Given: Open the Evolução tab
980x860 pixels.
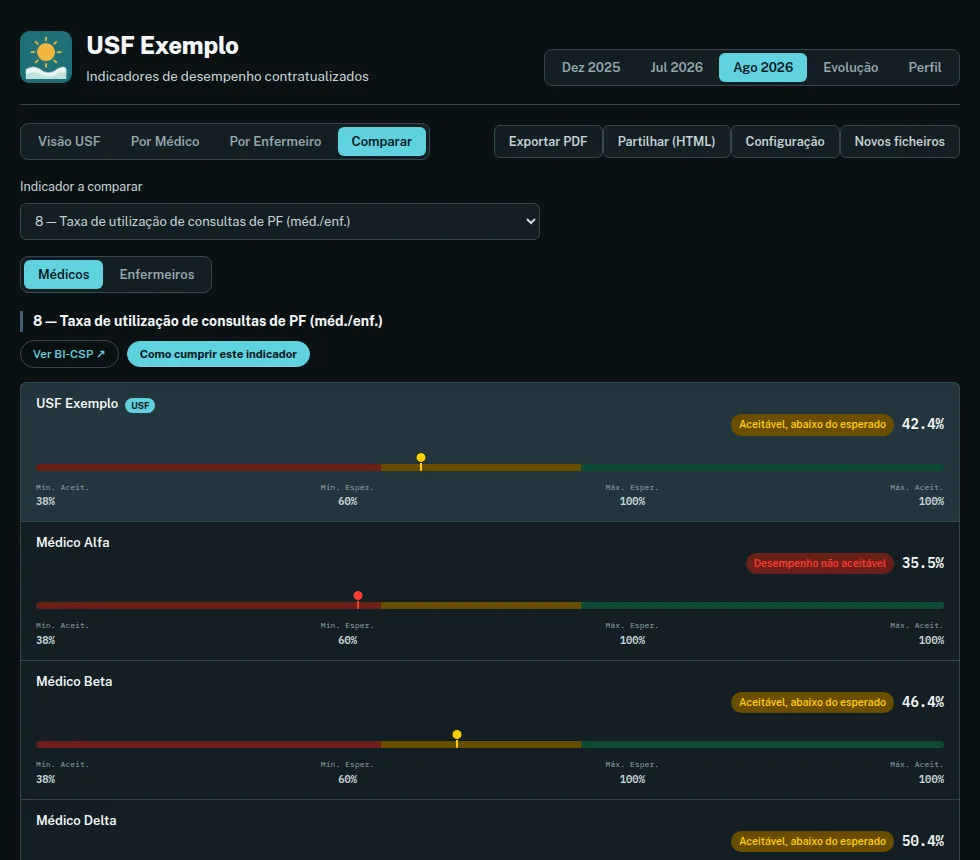Looking at the screenshot, I should point(850,68).
